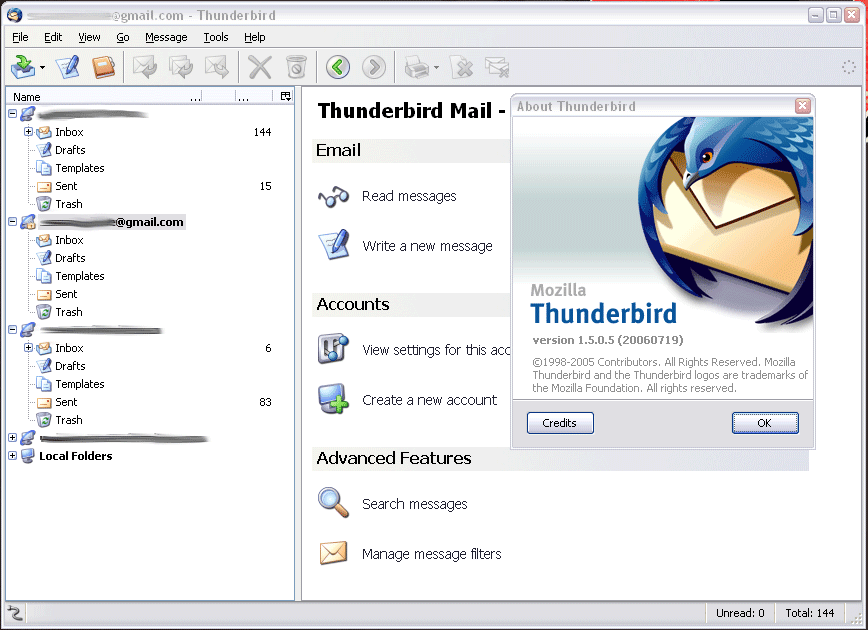
Task: Open the Get Mail dropdown arrow
Action: (x=43, y=68)
